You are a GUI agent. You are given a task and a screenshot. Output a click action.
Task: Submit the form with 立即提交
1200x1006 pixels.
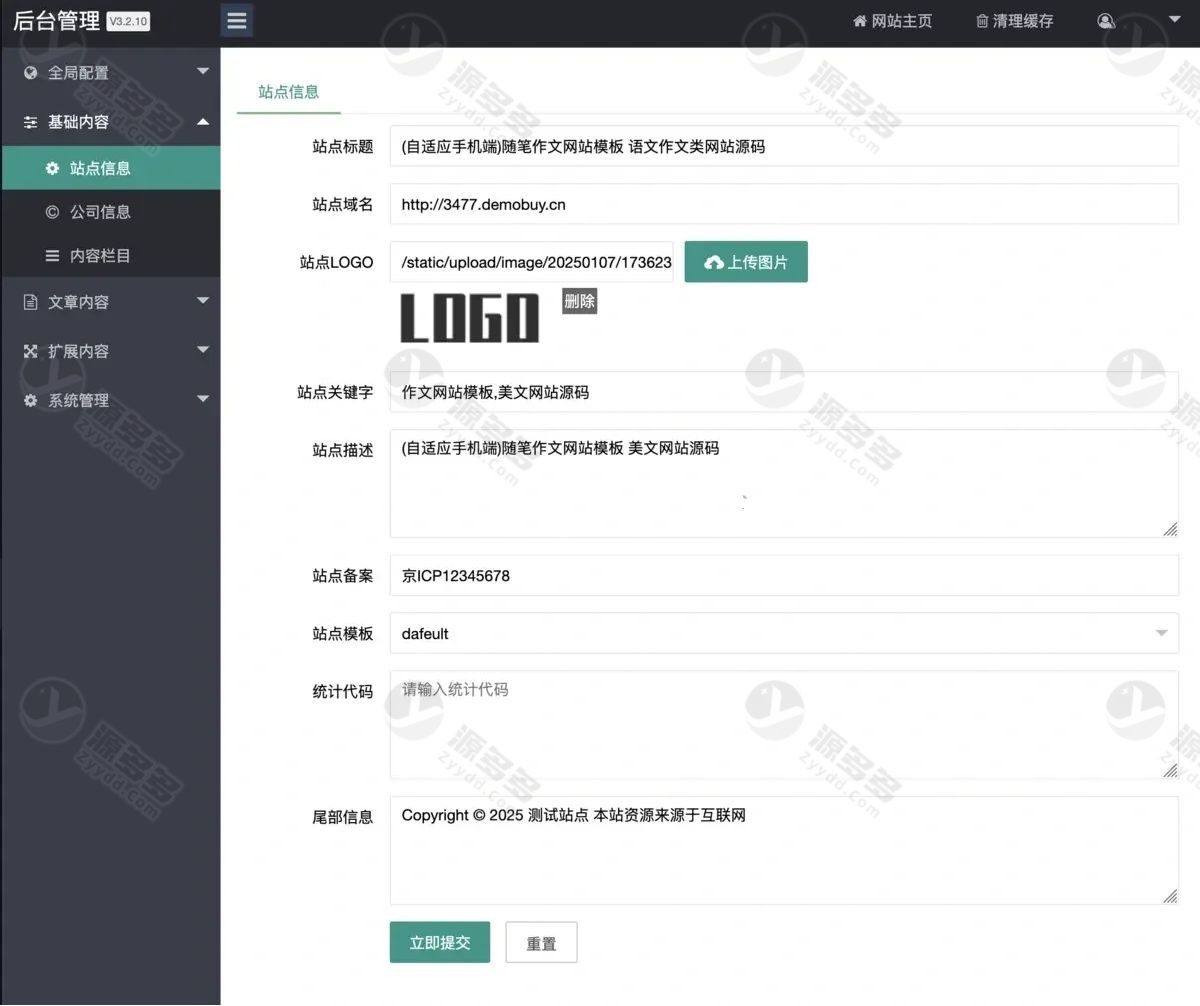point(440,942)
